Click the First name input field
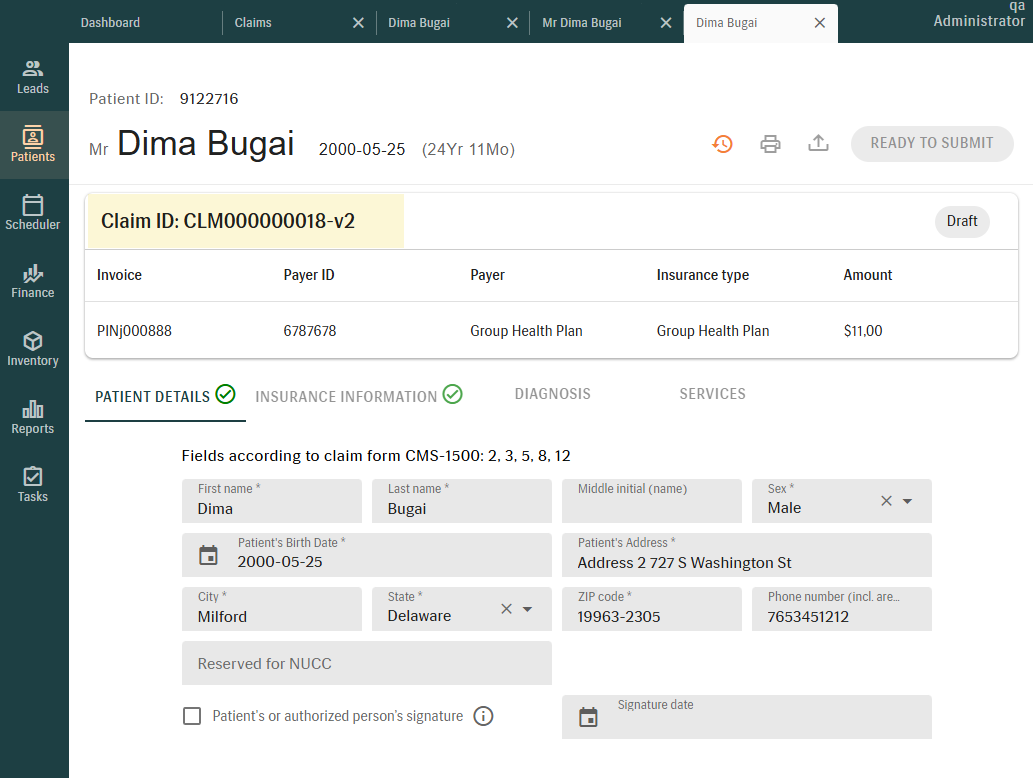Screen dimensions: 1033x778 click(x=271, y=501)
